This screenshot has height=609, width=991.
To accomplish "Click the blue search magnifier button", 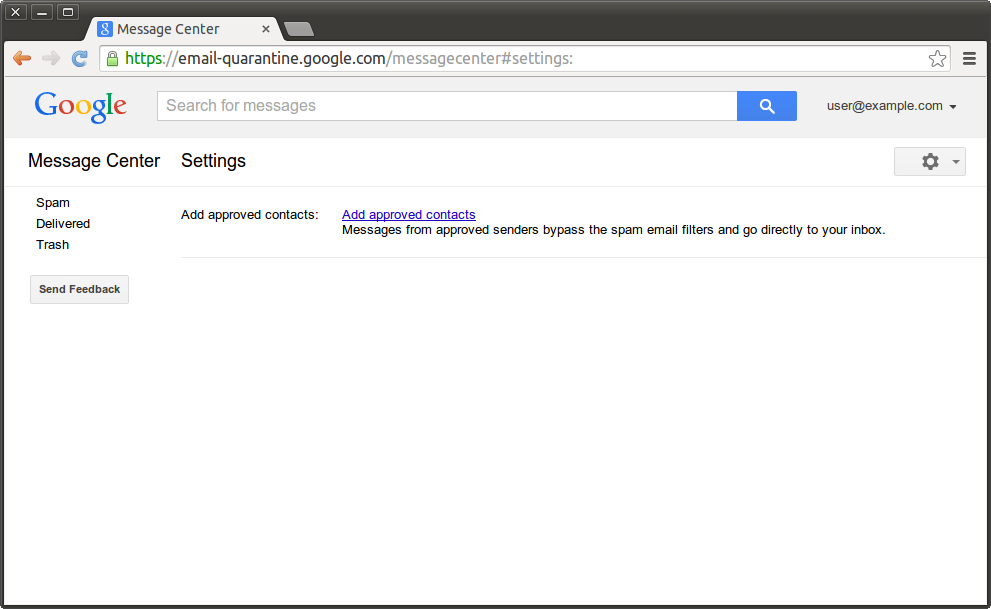I will pos(767,106).
